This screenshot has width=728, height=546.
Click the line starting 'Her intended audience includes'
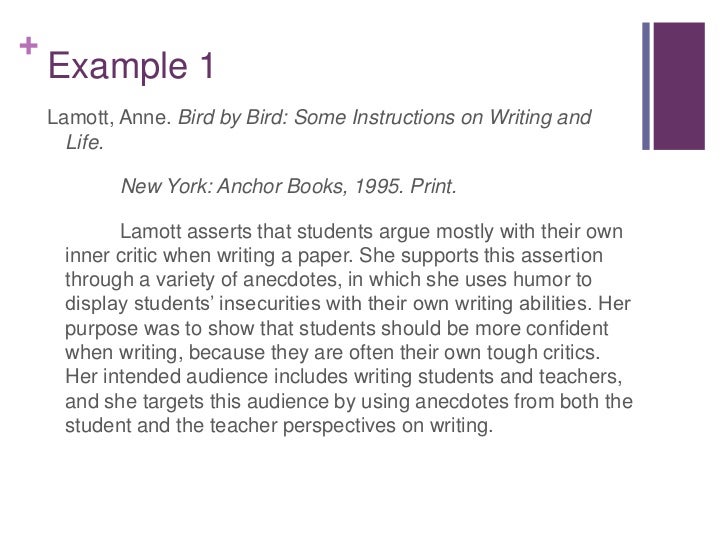point(344,377)
